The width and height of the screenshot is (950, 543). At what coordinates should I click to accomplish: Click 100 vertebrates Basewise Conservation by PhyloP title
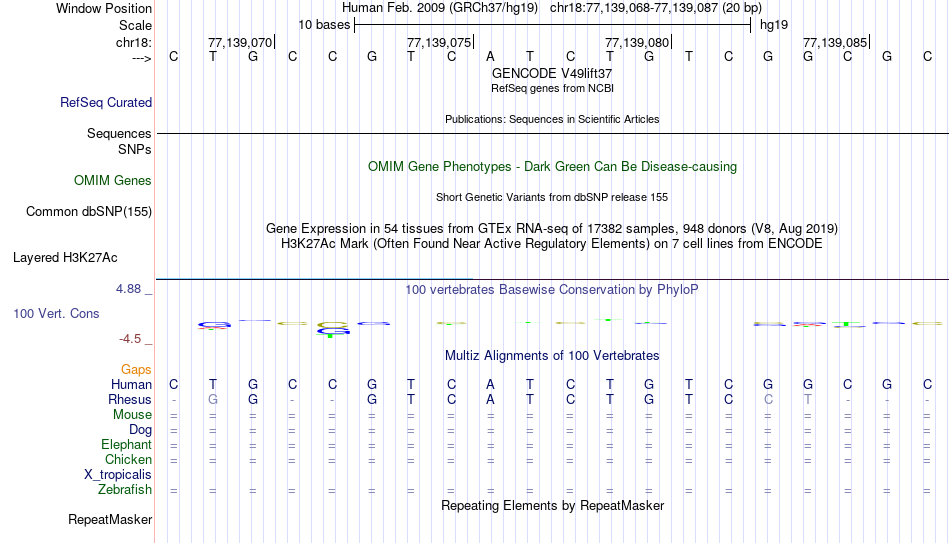click(552, 290)
